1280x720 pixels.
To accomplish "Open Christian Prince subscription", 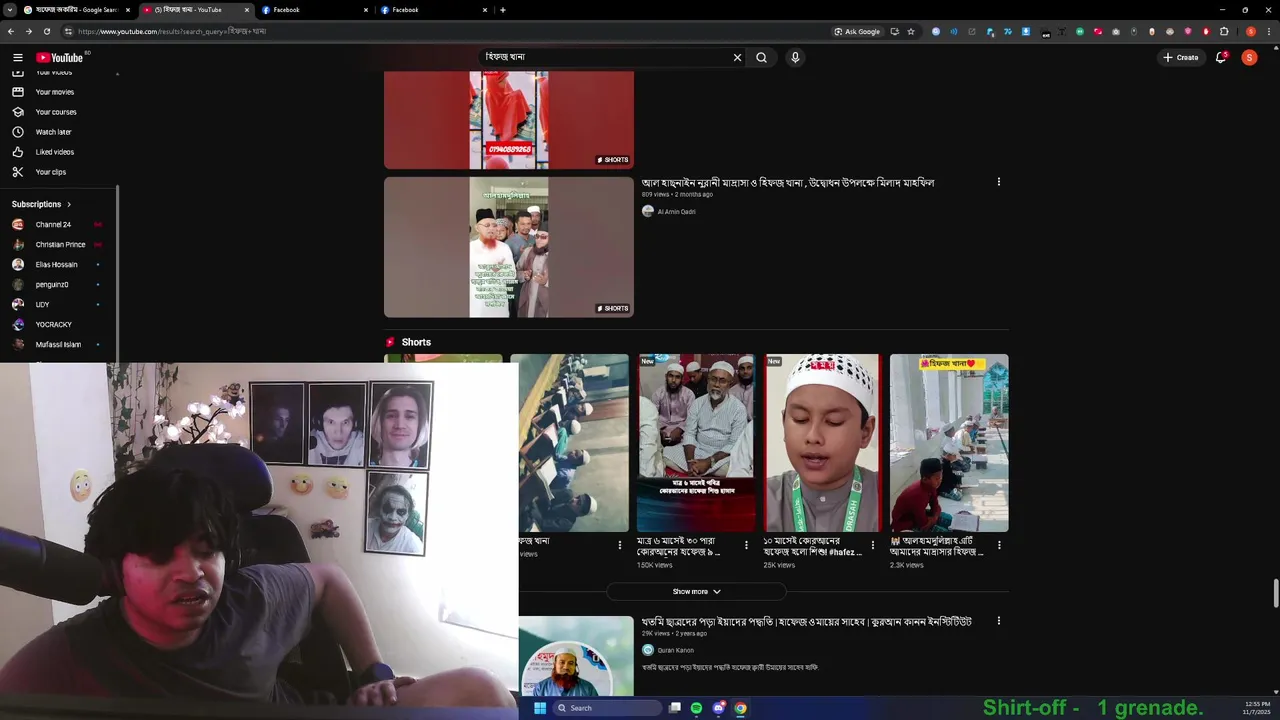I will point(60,244).
